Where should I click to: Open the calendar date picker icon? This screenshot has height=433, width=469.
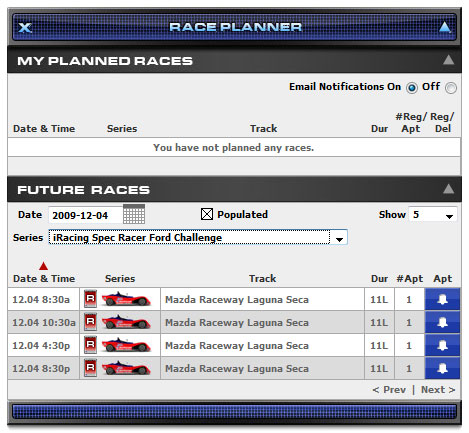(x=134, y=214)
